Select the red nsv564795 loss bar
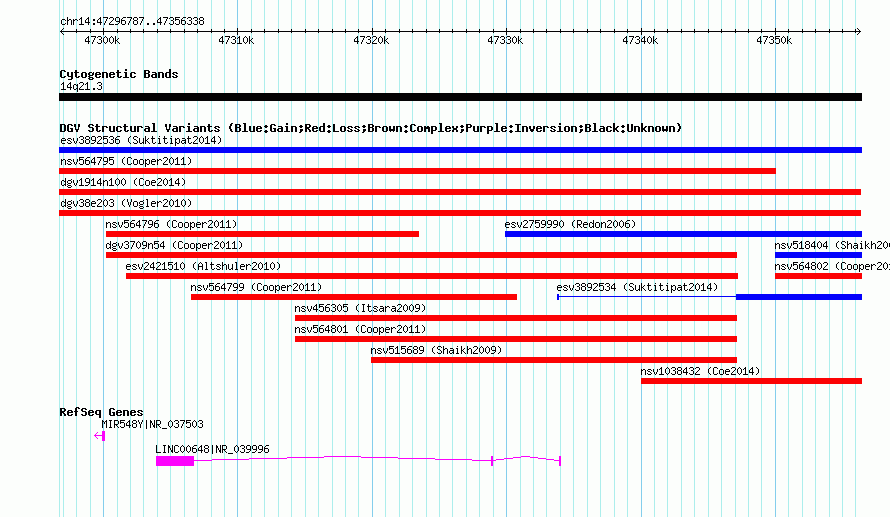Screen dimensions: 890x517 click(x=417, y=171)
